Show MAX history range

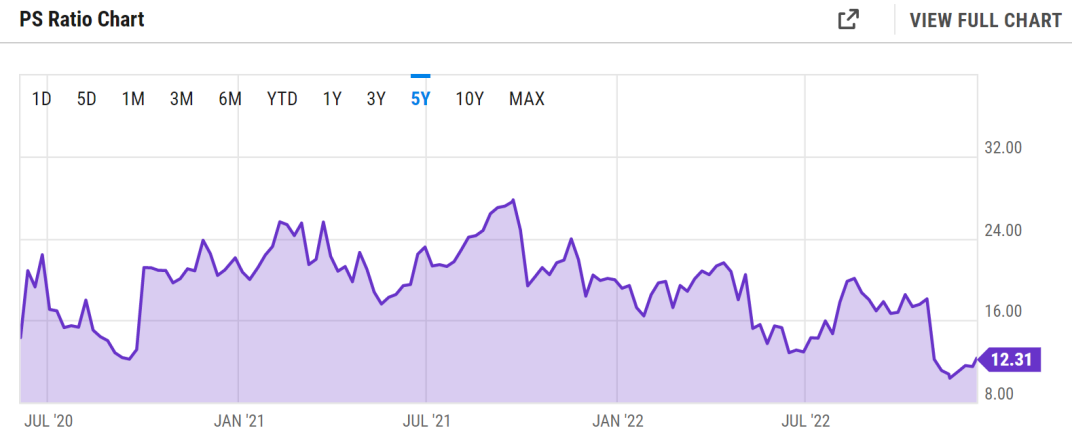pyautogui.click(x=527, y=99)
